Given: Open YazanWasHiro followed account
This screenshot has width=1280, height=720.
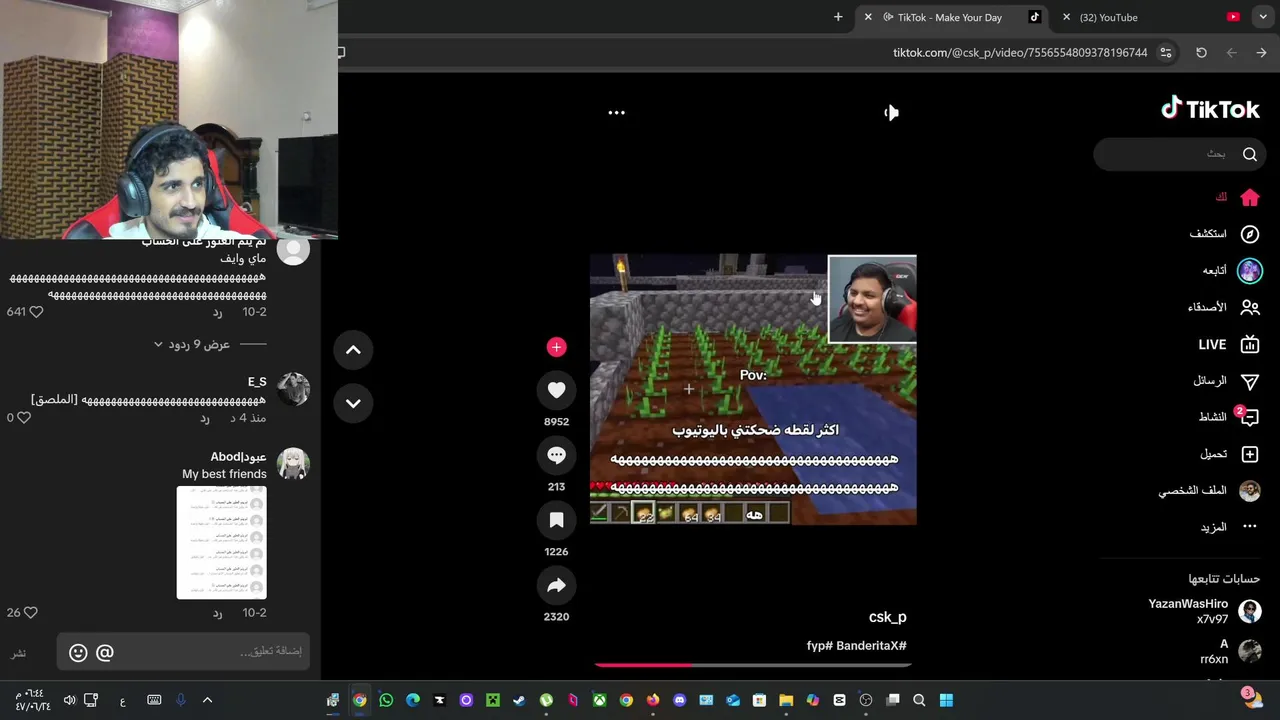Looking at the screenshot, I should coord(1205,611).
